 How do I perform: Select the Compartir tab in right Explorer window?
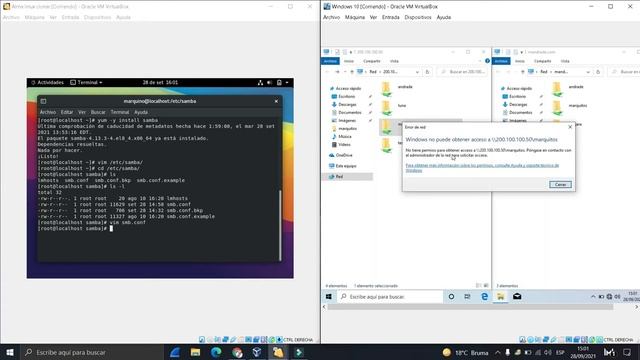click(x=542, y=61)
